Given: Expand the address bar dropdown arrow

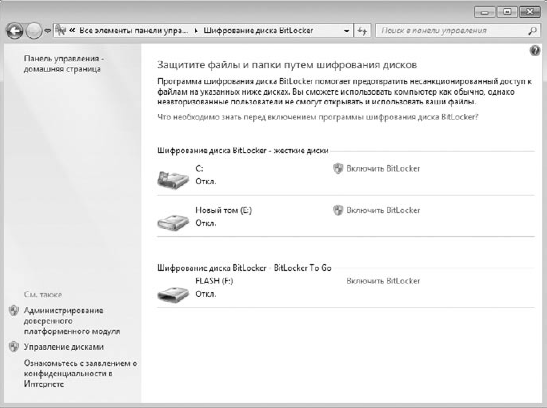Looking at the screenshot, I should tap(346, 31).
